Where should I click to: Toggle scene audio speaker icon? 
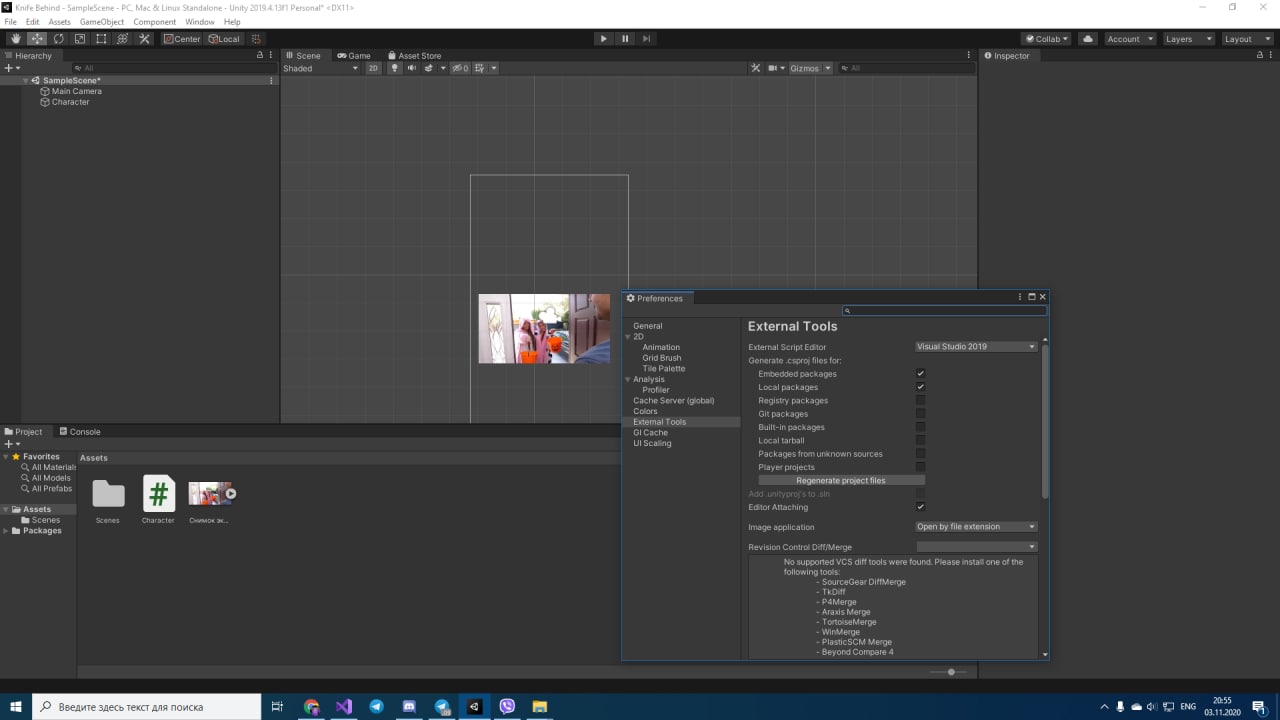411,68
